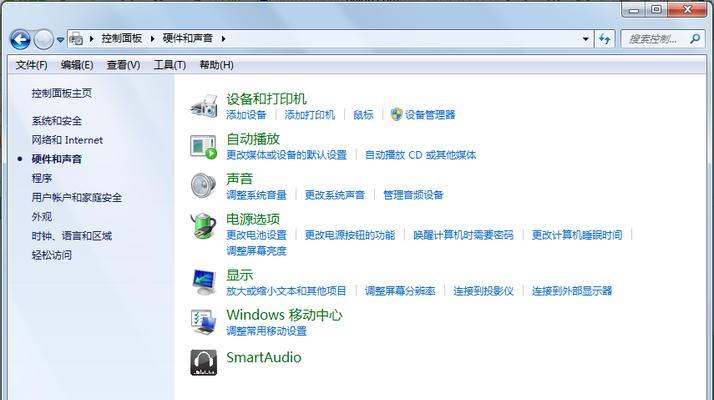Click the Back navigation arrow
Viewport: 714px width, 400px height.
tap(20, 40)
